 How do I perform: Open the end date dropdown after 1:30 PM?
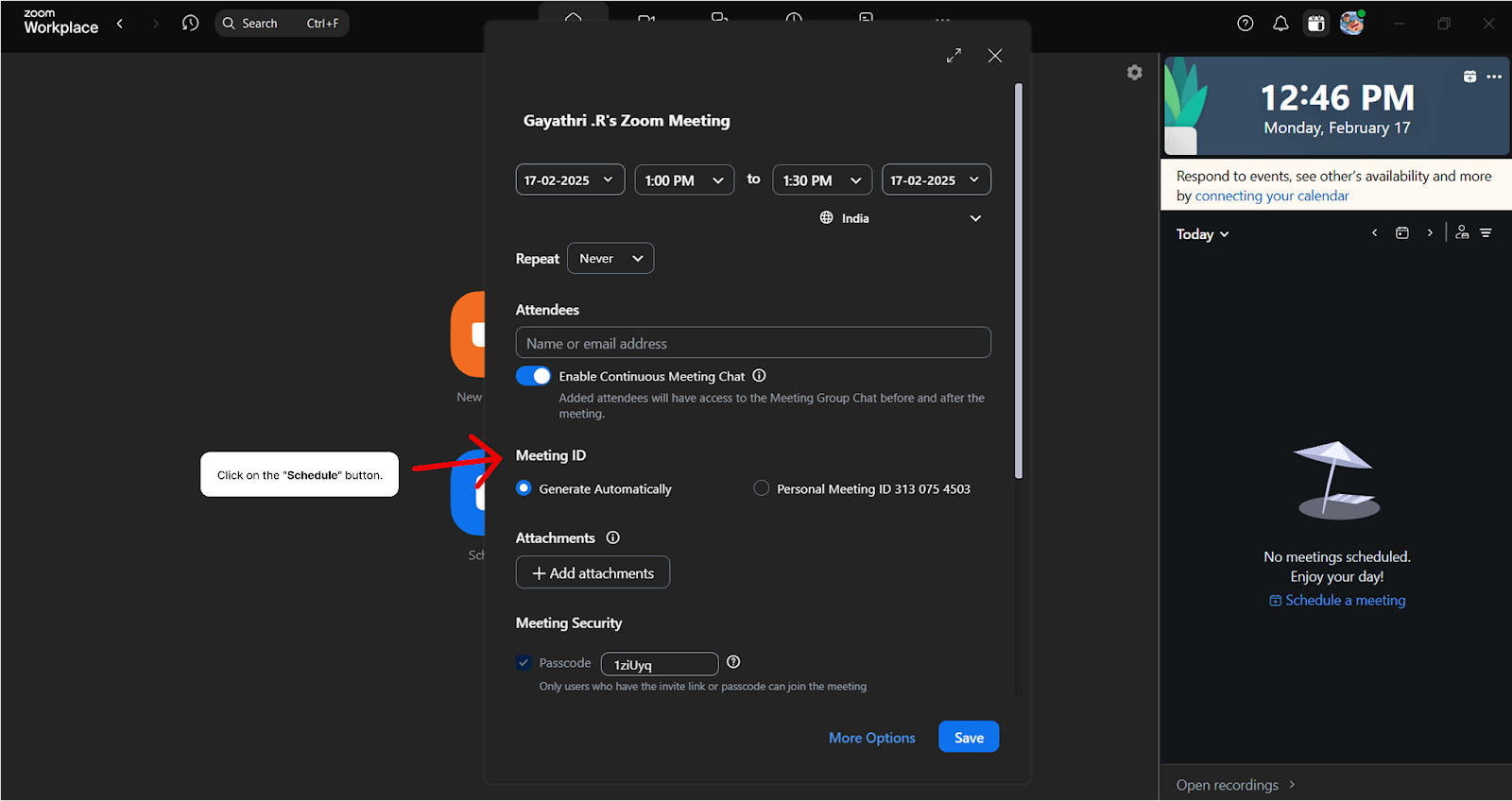(936, 179)
